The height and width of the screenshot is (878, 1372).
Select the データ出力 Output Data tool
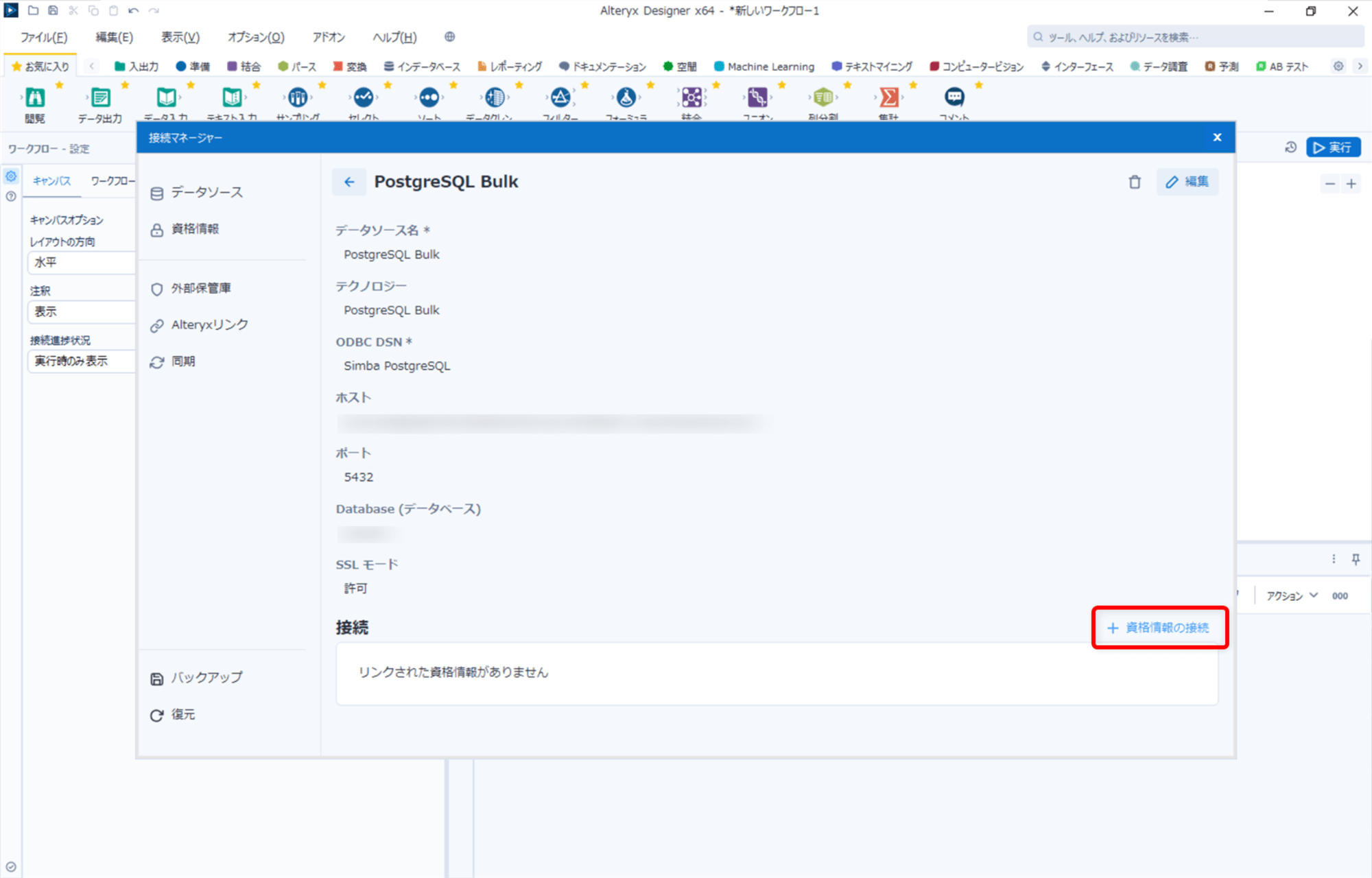click(100, 97)
